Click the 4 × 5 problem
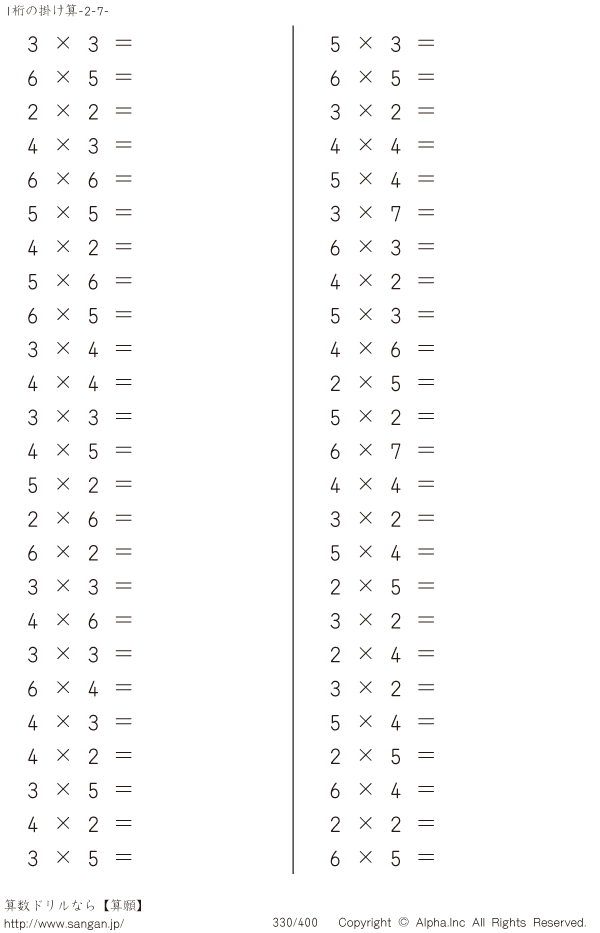 pos(80,451)
